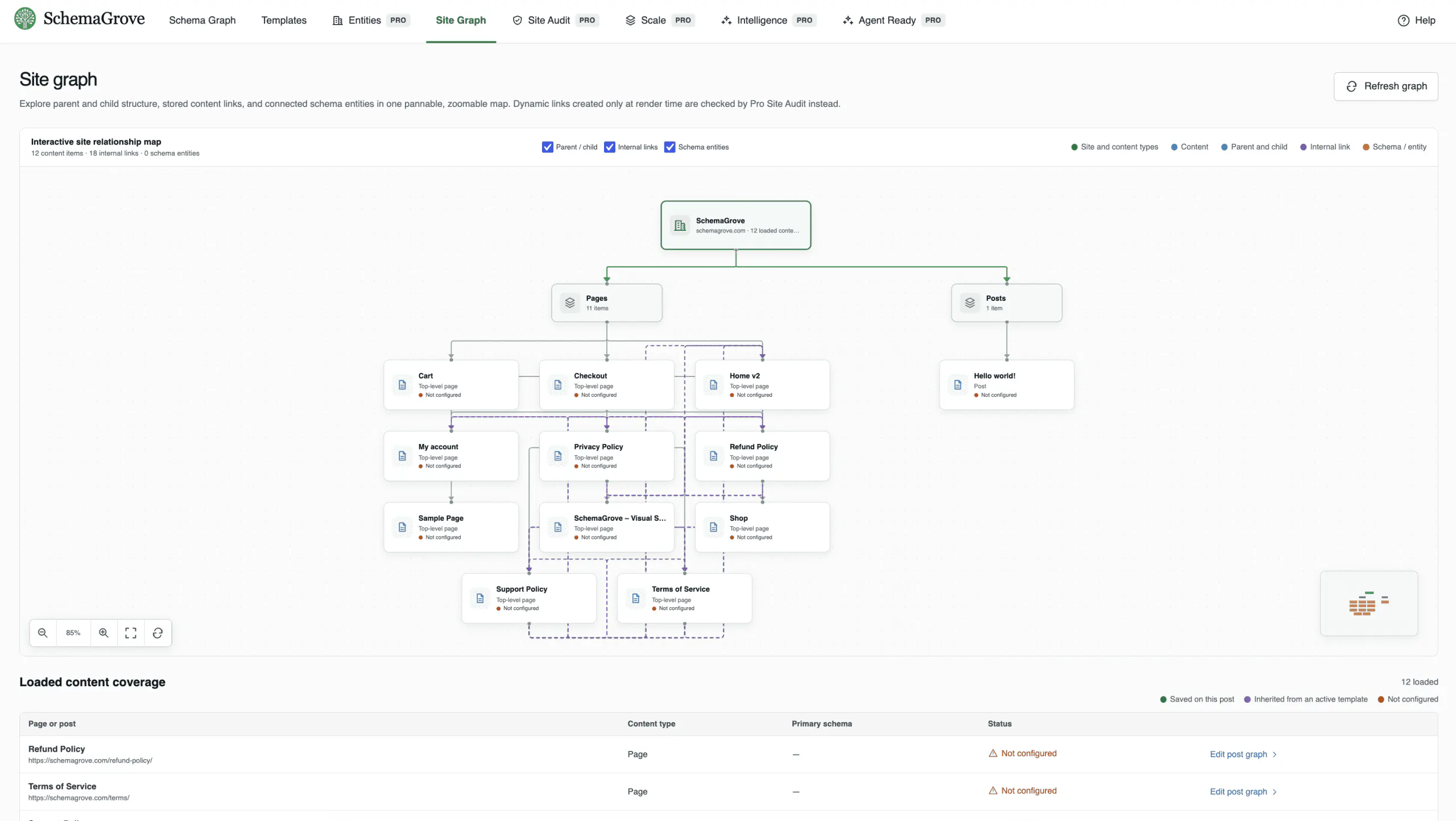Click the Intelligence sparkle icon
The image size is (1456, 821).
[726, 20]
